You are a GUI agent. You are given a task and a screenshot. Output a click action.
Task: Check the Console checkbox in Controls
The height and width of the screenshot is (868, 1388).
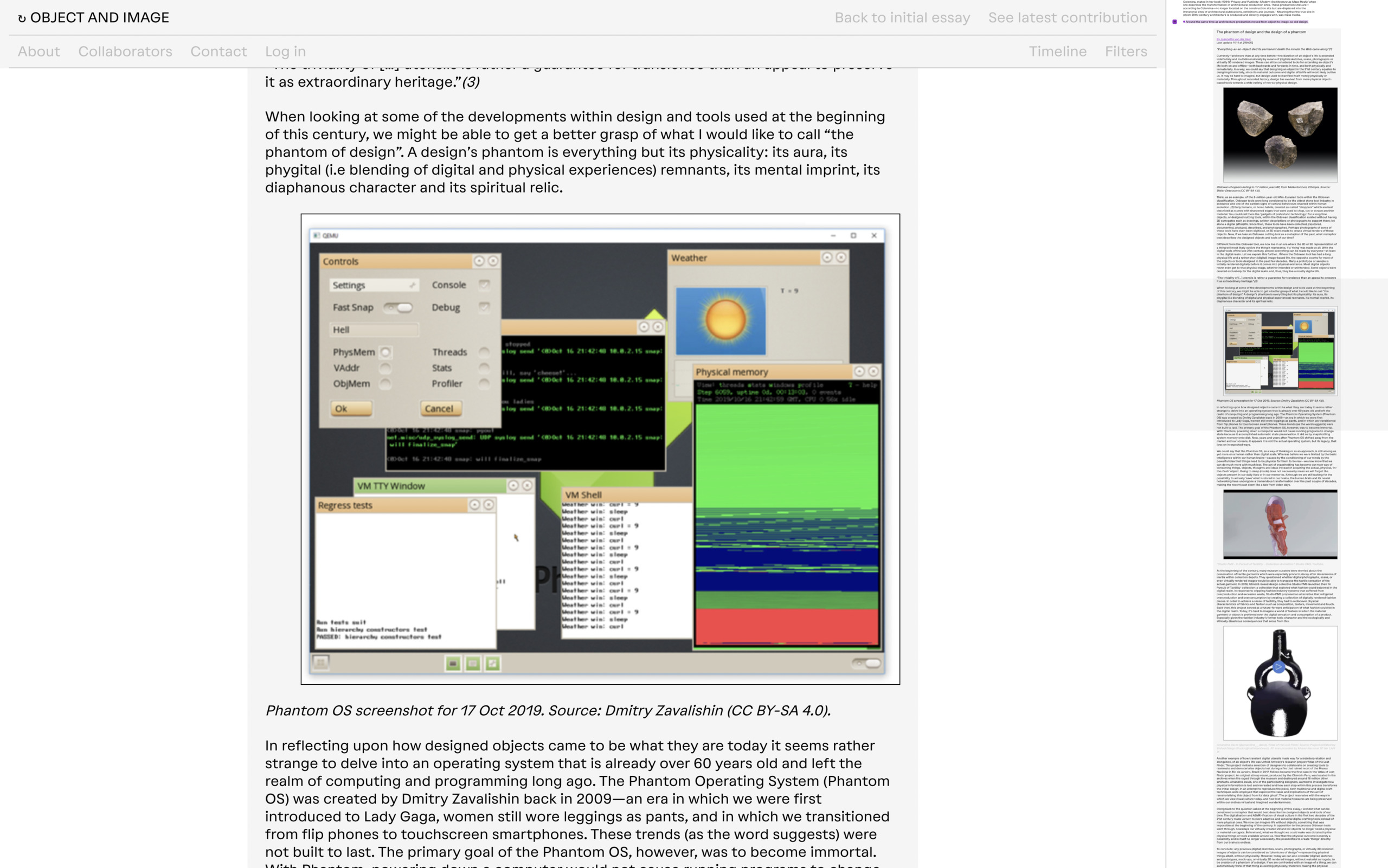point(485,285)
